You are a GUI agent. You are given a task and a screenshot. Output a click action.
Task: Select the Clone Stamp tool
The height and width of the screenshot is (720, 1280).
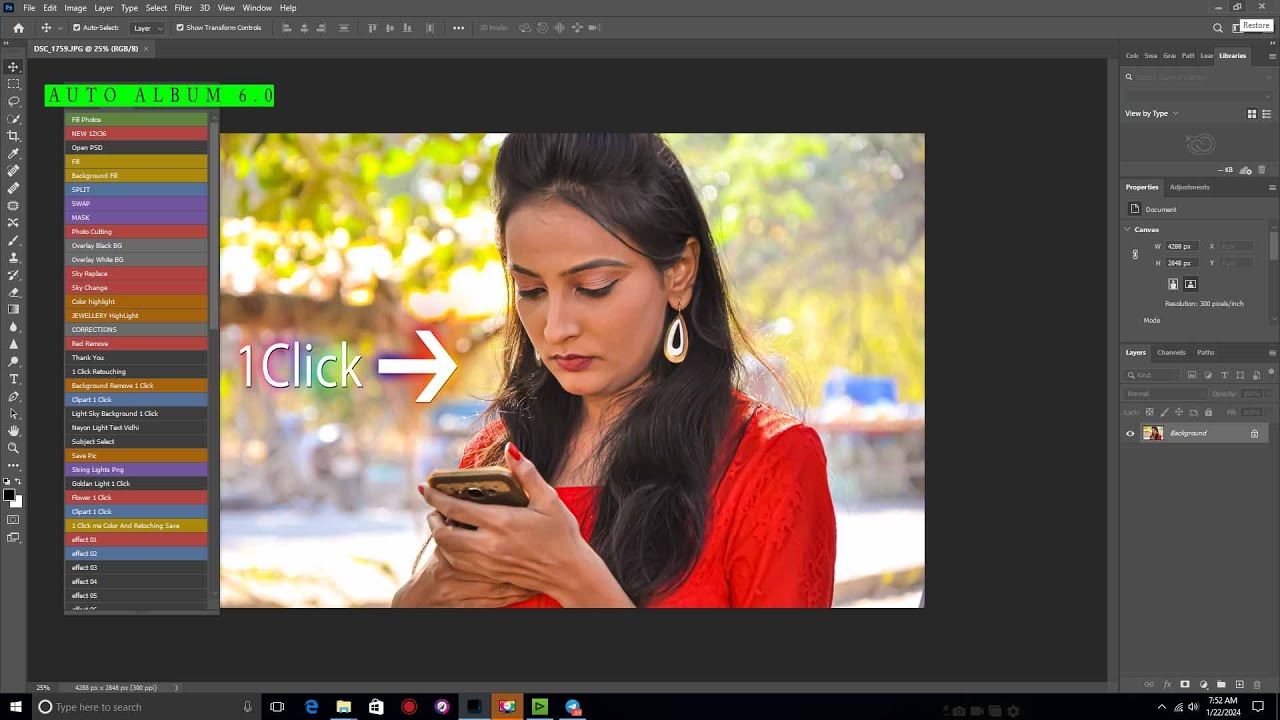13,258
